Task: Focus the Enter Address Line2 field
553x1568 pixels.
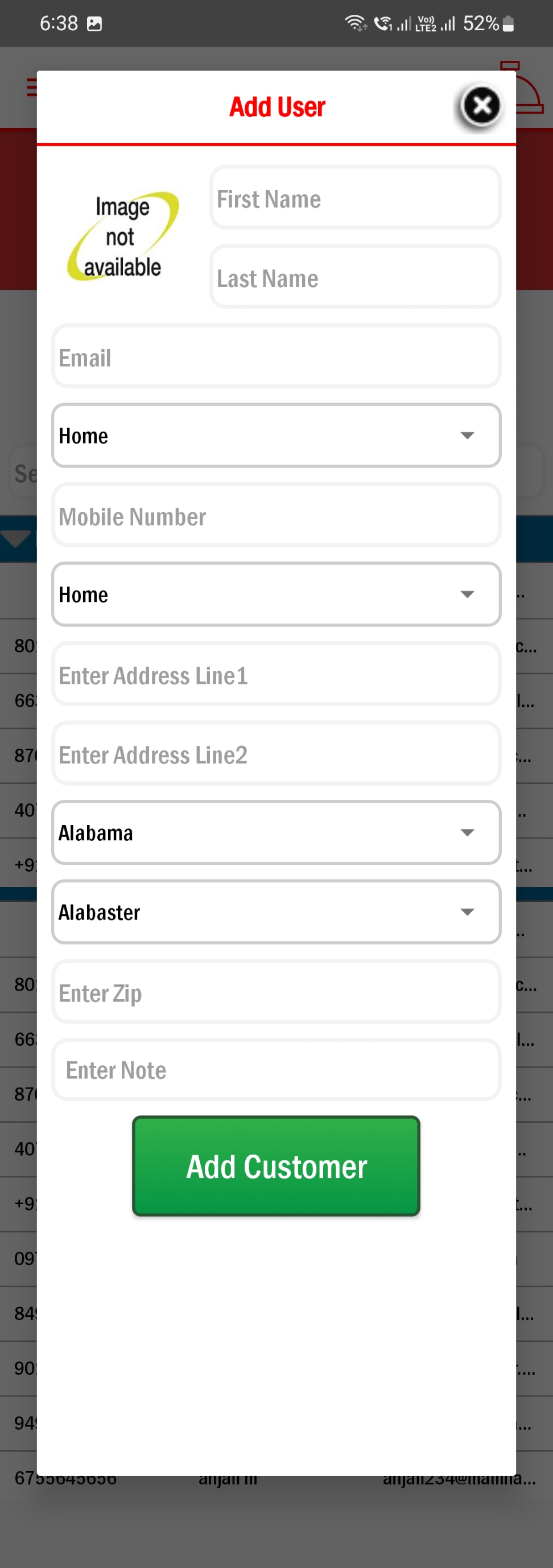Action: click(x=276, y=754)
